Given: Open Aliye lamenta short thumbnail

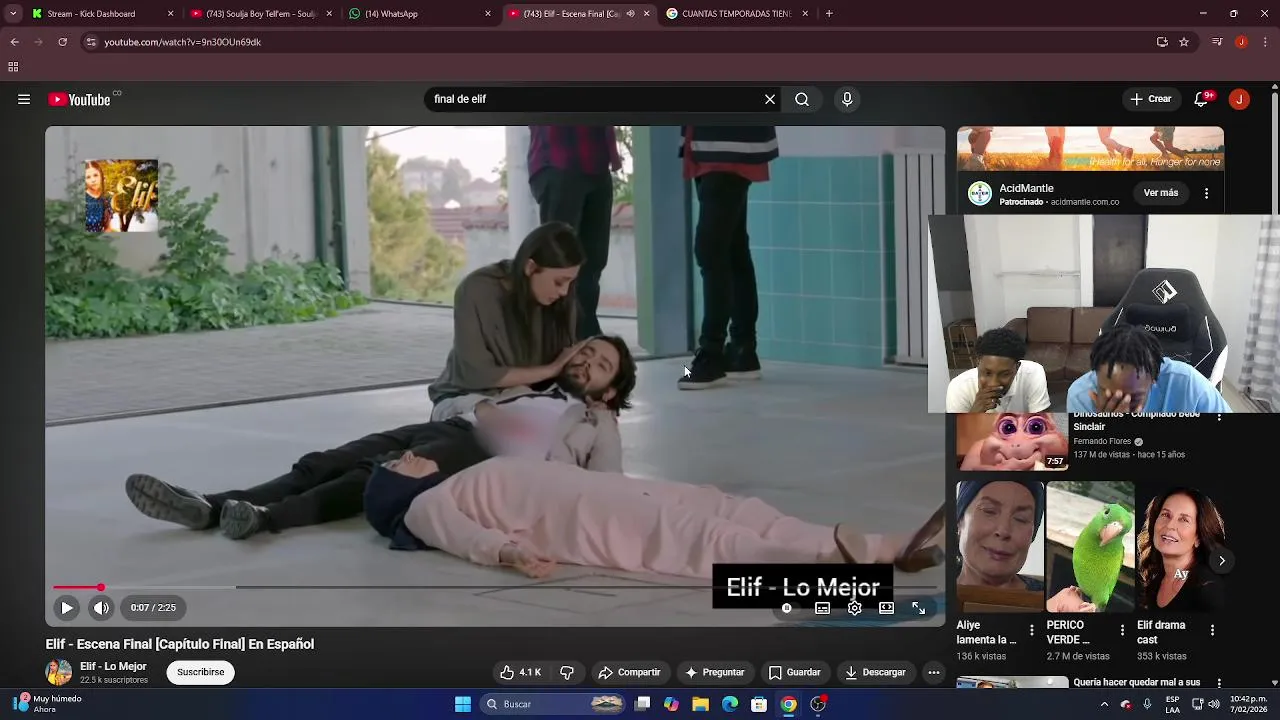Looking at the screenshot, I should click(999, 546).
